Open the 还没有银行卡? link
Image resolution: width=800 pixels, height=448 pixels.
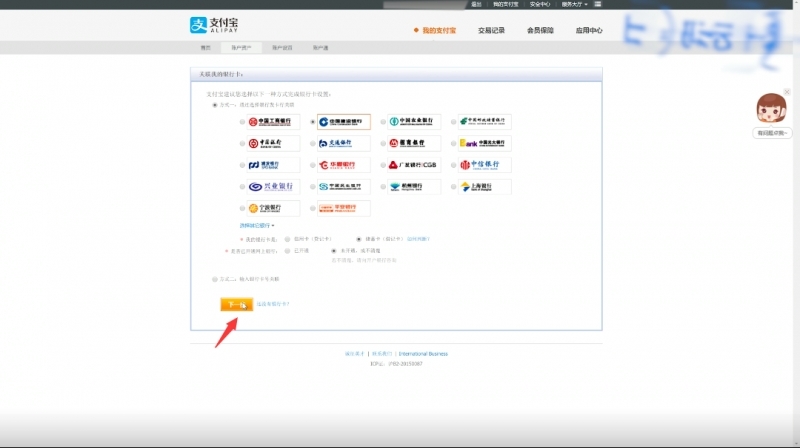pos(272,304)
